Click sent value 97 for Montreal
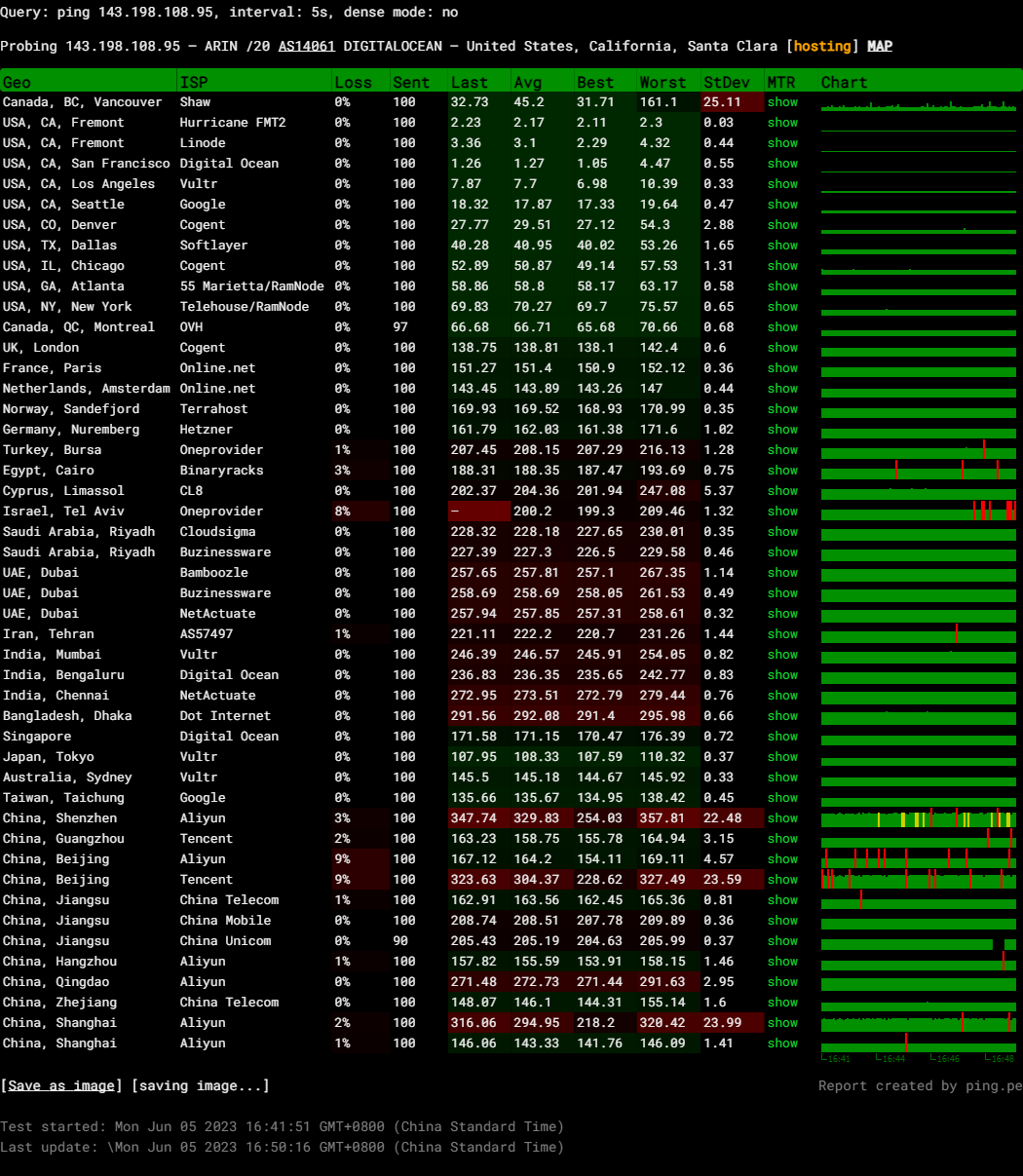 400,326
